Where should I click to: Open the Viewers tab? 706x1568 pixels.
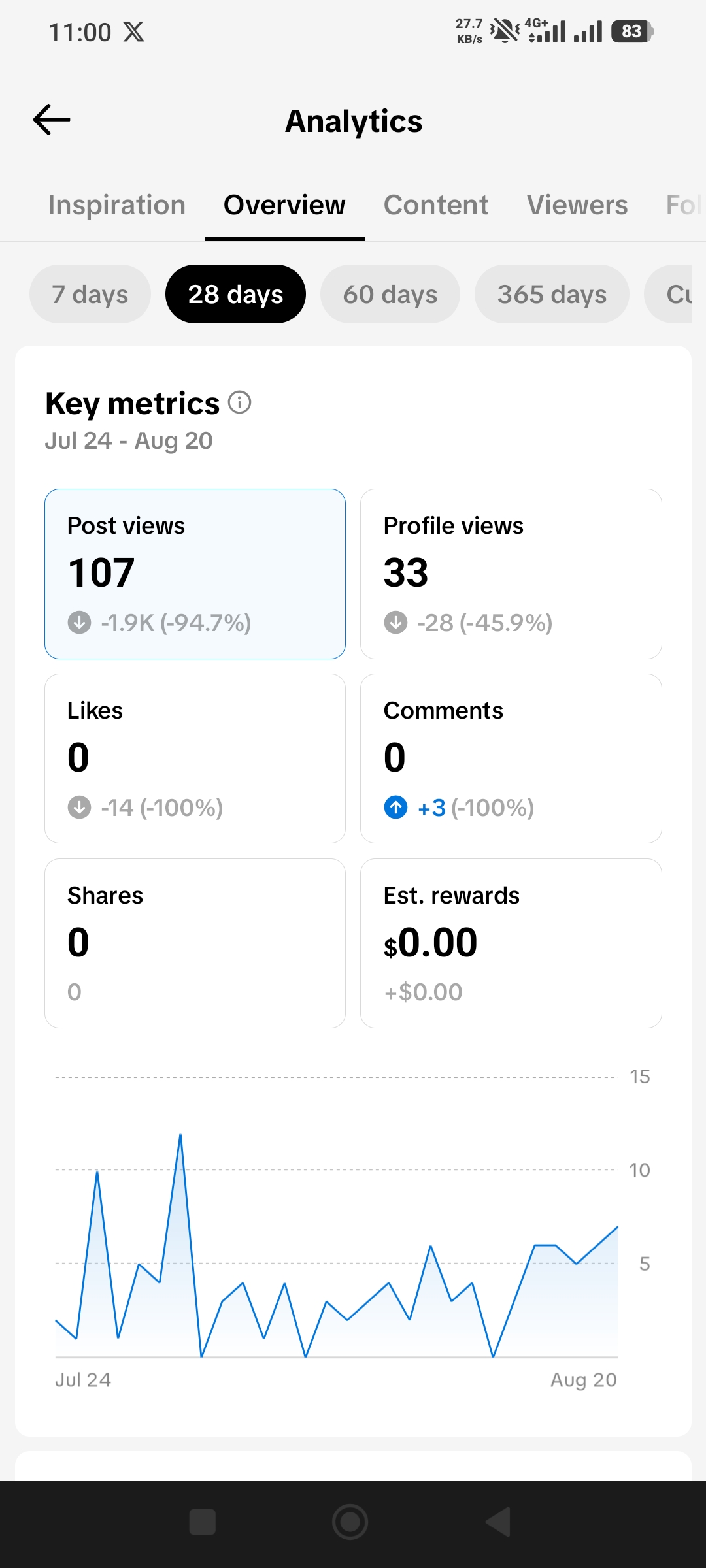tap(577, 205)
